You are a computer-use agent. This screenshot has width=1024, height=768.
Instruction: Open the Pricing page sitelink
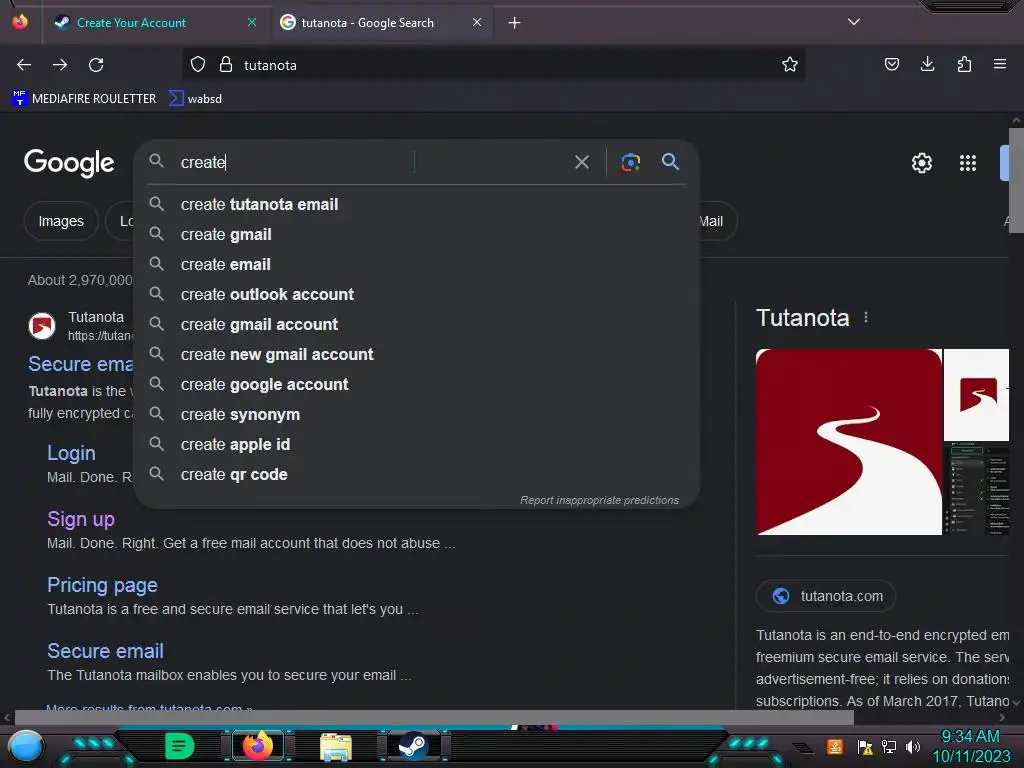103,585
